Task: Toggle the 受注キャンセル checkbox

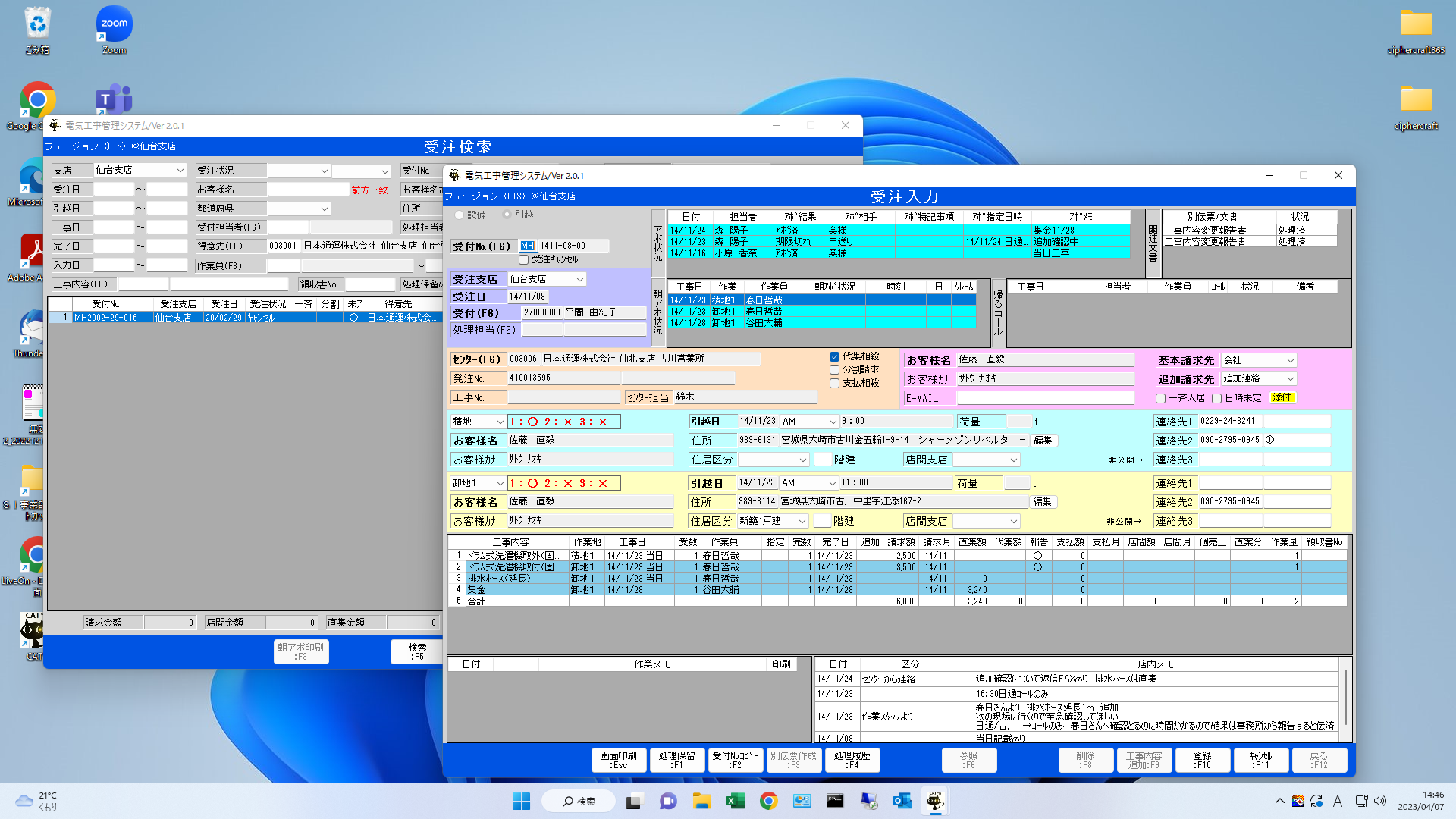Action: pos(524,260)
